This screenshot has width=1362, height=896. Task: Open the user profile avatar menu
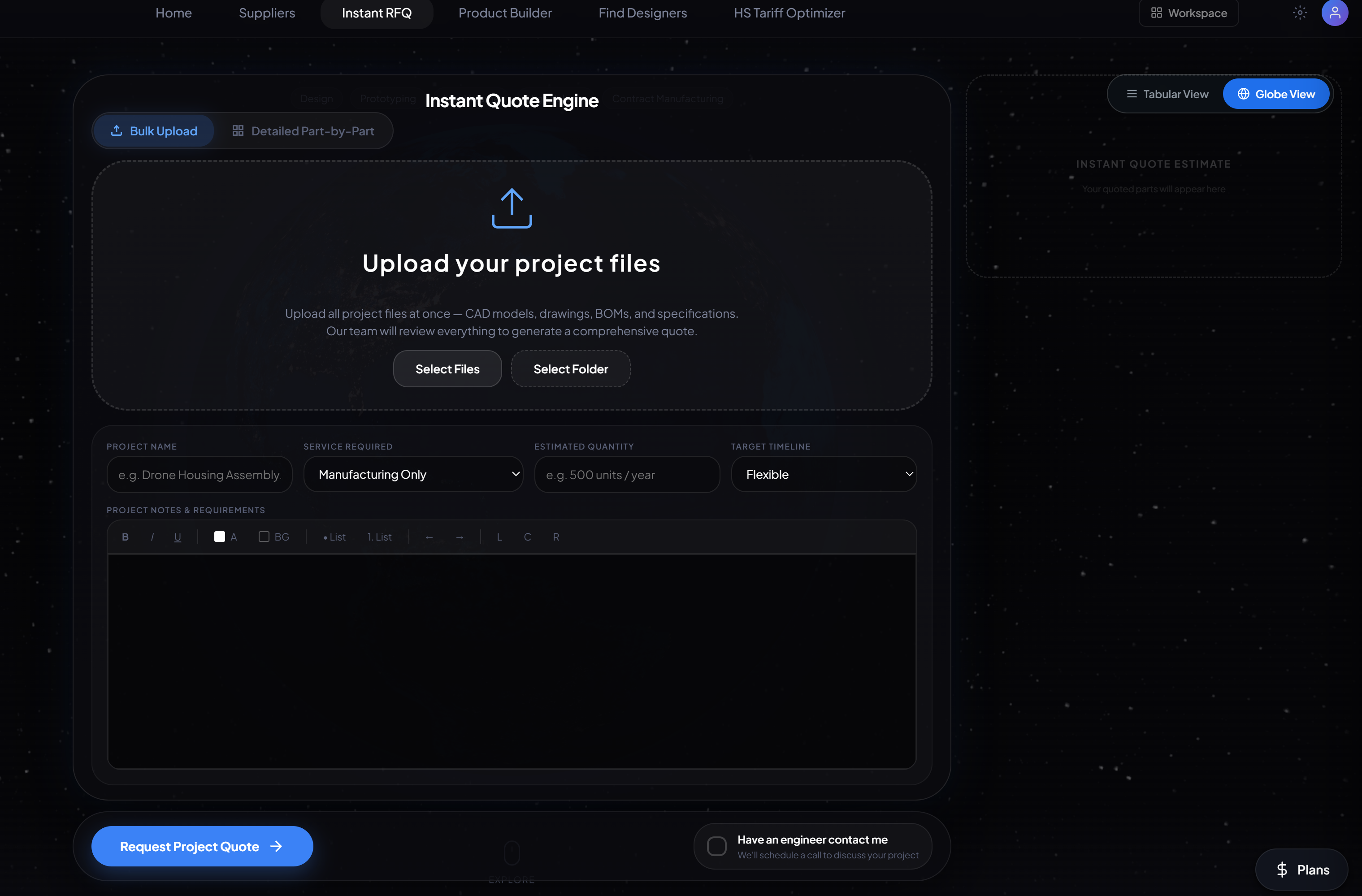coord(1335,13)
